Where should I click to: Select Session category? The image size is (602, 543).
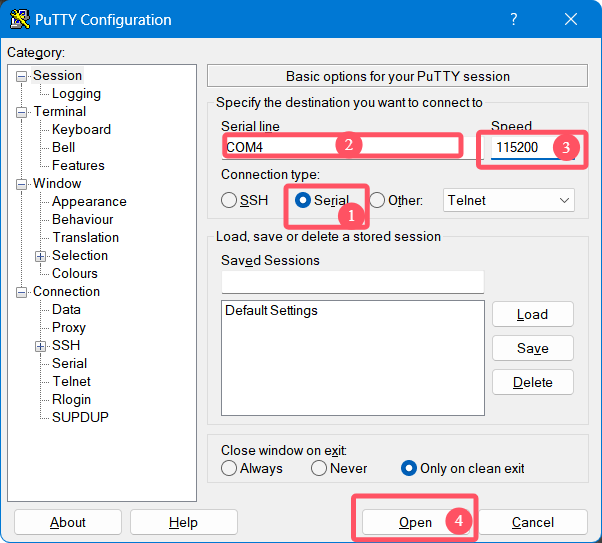(x=57, y=76)
